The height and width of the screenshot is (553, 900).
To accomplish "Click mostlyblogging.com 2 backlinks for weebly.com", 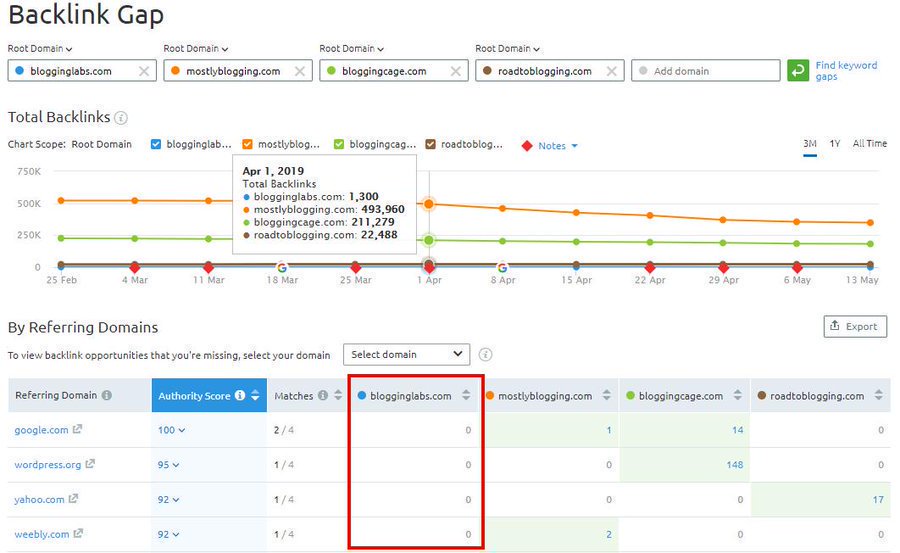I will 608,534.
